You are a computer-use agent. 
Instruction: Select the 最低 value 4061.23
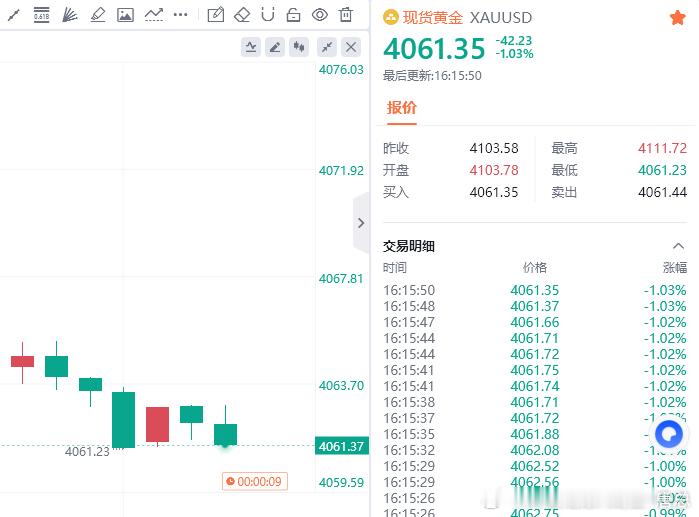click(x=662, y=170)
